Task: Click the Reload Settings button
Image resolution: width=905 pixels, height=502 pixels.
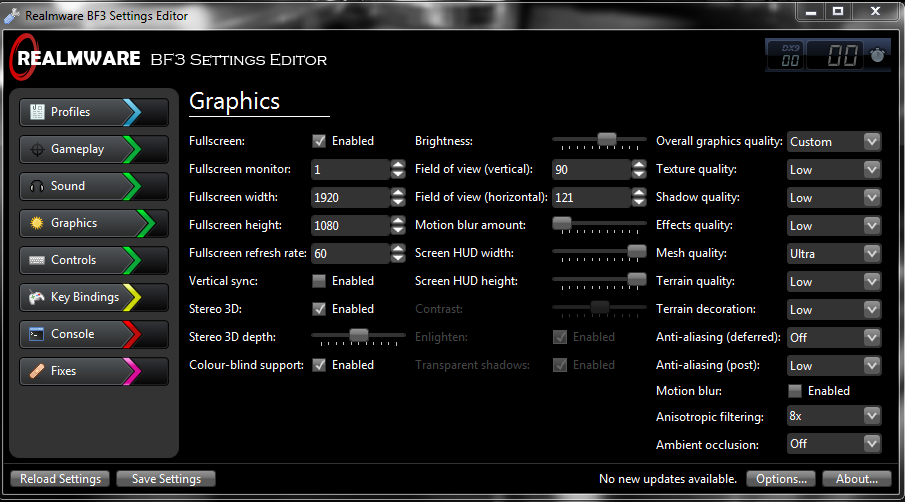Action: (x=60, y=479)
